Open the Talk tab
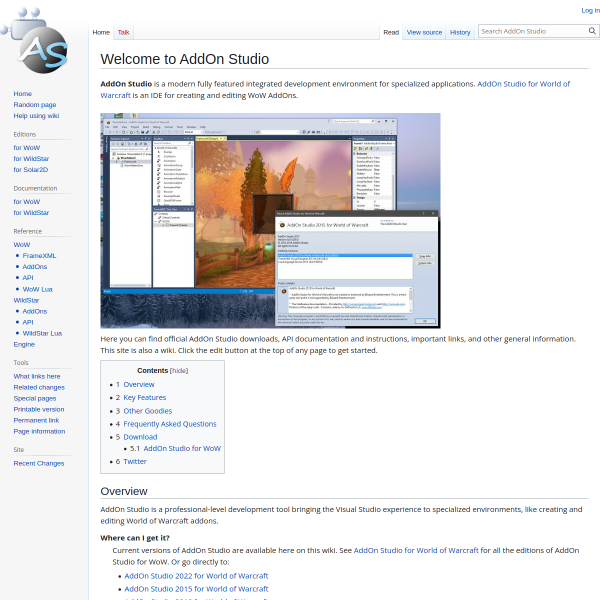600x600 pixels. click(123, 33)
